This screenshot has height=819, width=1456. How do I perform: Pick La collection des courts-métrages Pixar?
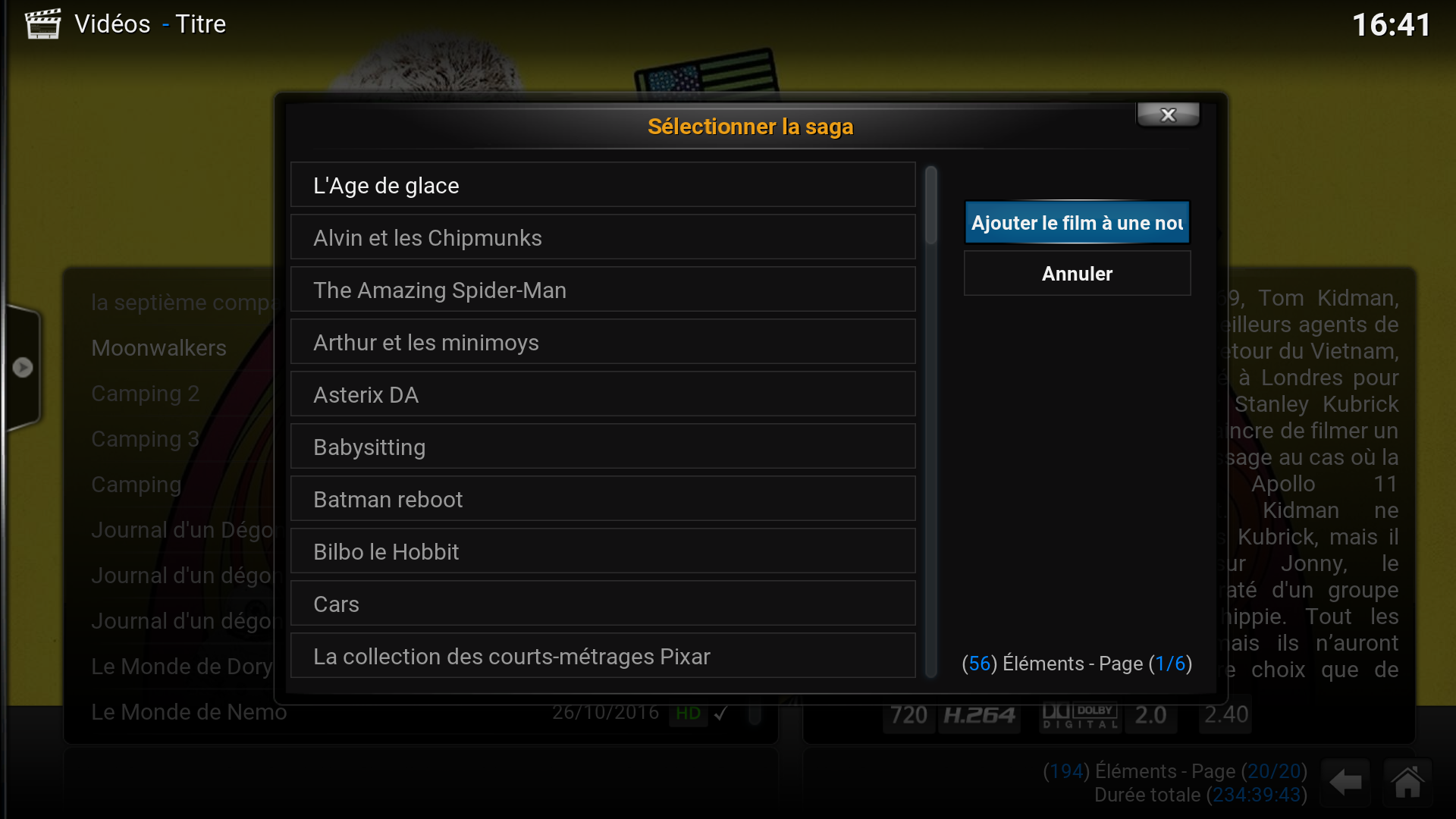click(x=603, y=655)
